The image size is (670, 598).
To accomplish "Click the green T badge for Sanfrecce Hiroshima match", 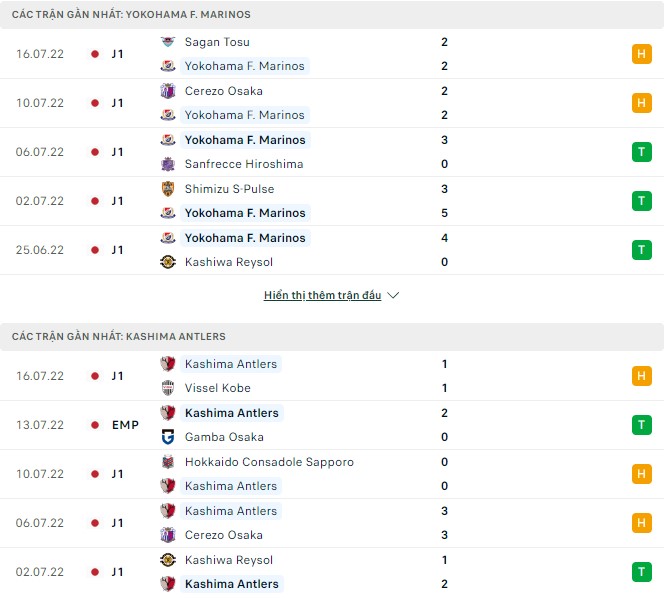I will coord(641,152).
